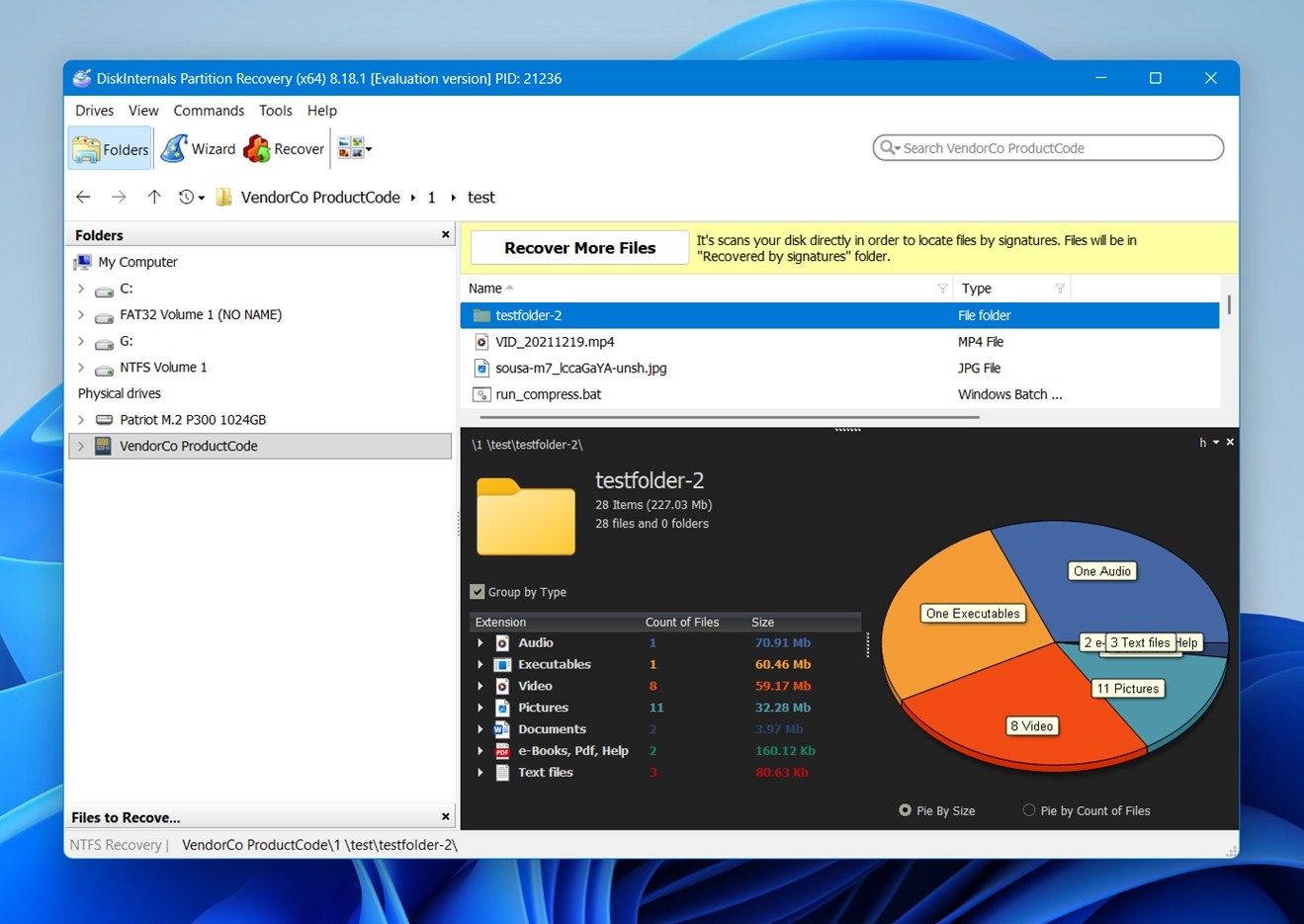Open the Folders toolbar icon
The image size is (1304, 924).
point(110,149)
